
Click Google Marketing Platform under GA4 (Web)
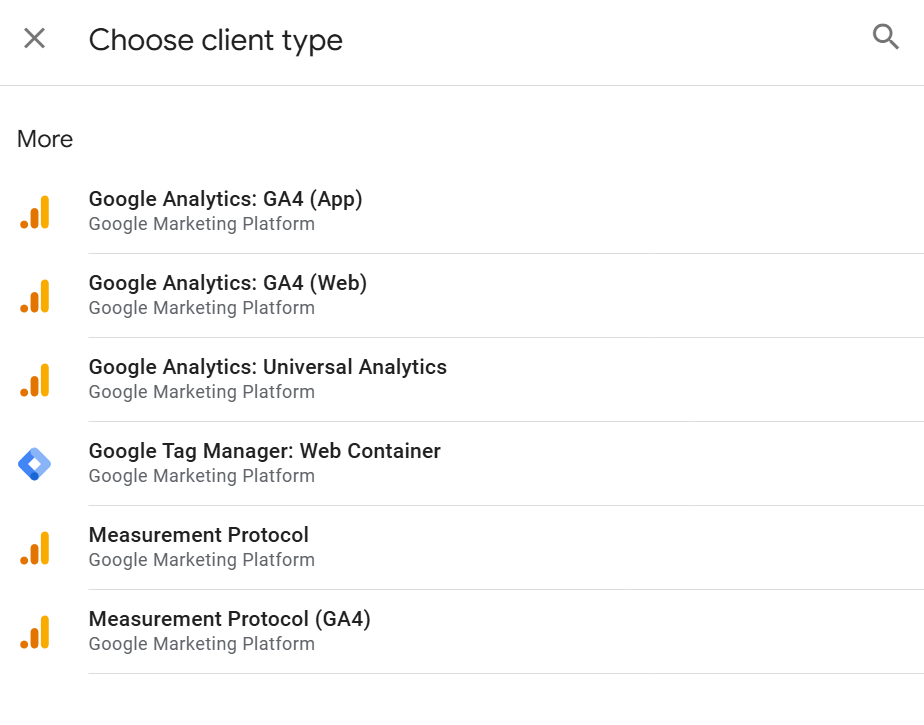pos(202,308)
